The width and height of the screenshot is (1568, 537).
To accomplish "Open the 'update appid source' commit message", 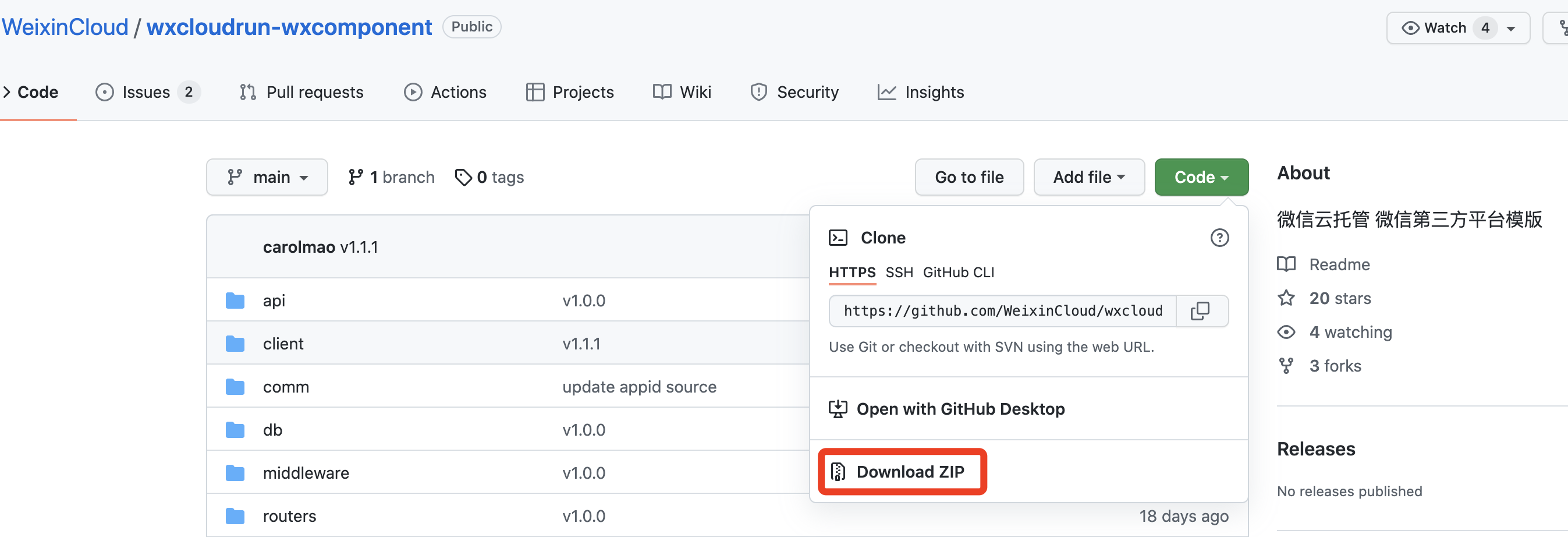I will 639,387.
